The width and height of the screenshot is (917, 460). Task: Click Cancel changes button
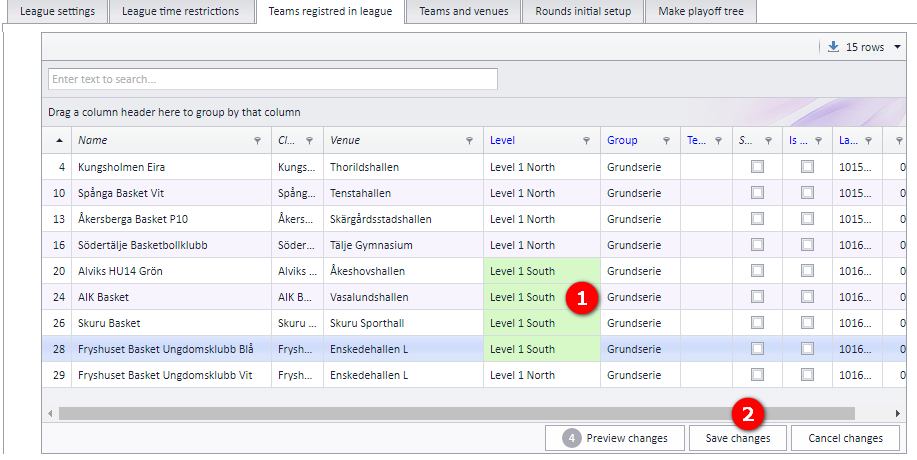click(845, 438)
